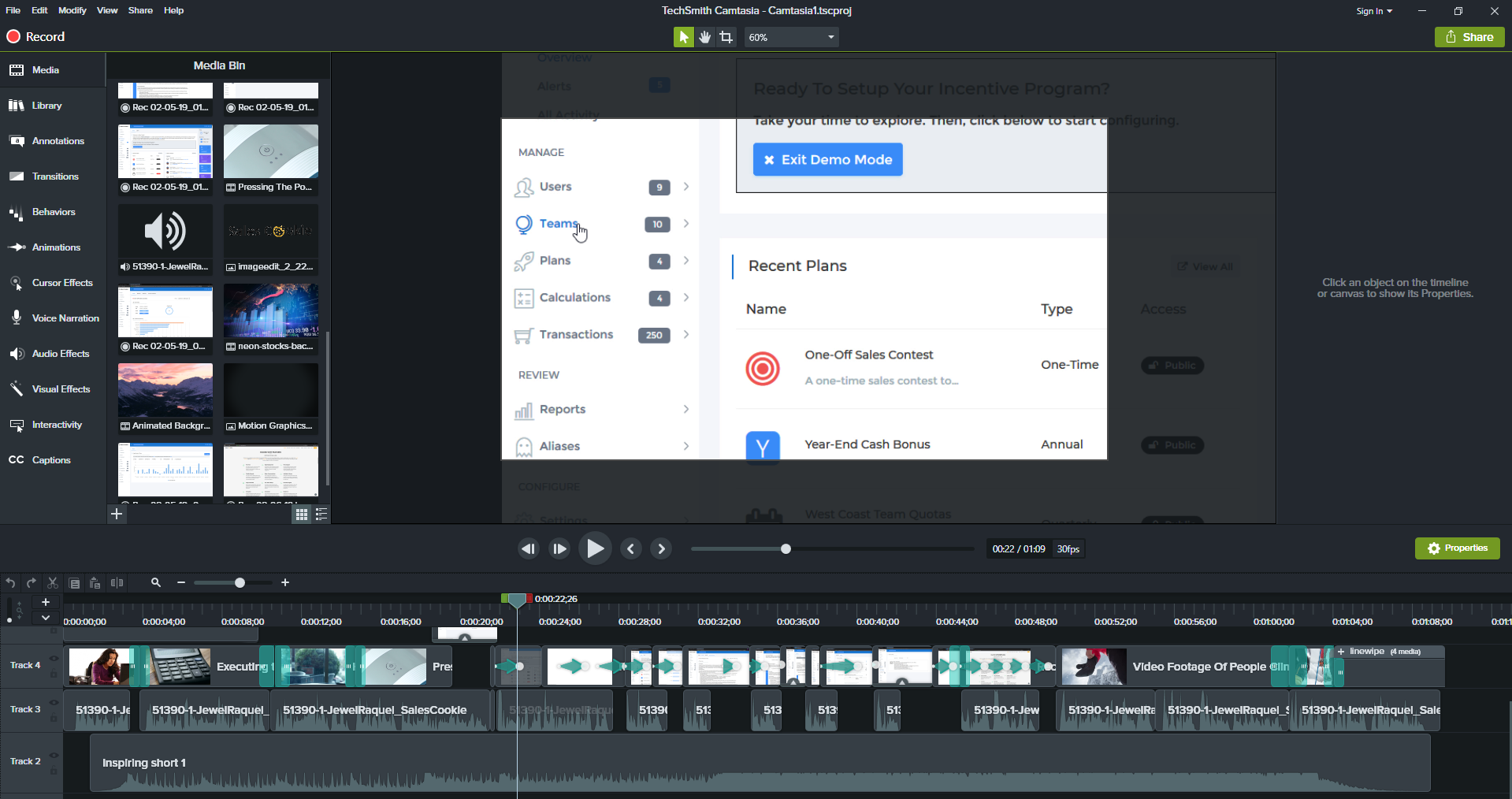Click the Properties button
The image size is (1512, 799).
(1457, 548)
